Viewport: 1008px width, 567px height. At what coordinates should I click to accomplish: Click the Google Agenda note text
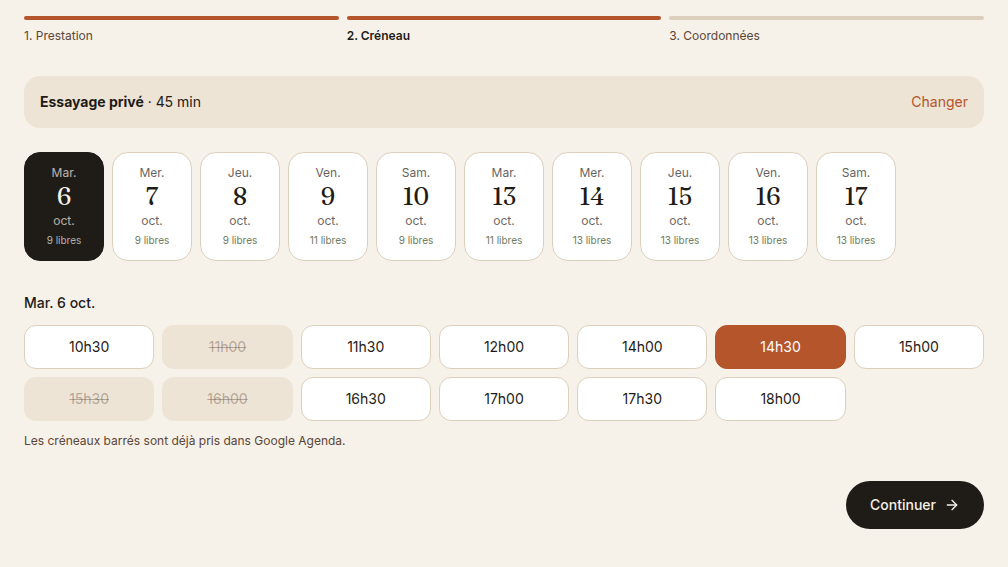(x=184, y=441)
